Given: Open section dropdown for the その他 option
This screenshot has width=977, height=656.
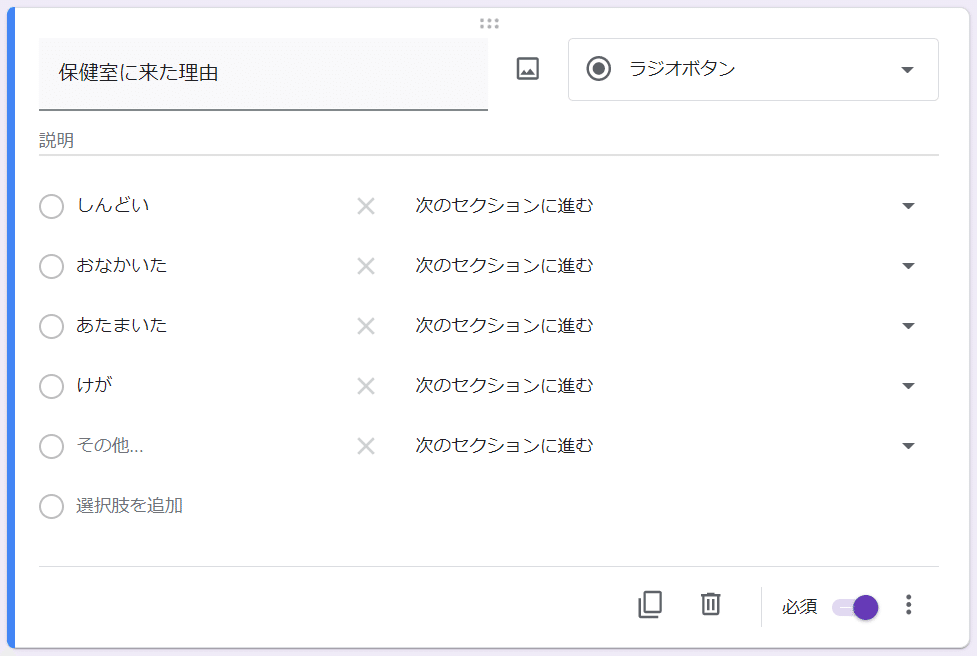Looking at the screenshot, I should pos(665,446).
